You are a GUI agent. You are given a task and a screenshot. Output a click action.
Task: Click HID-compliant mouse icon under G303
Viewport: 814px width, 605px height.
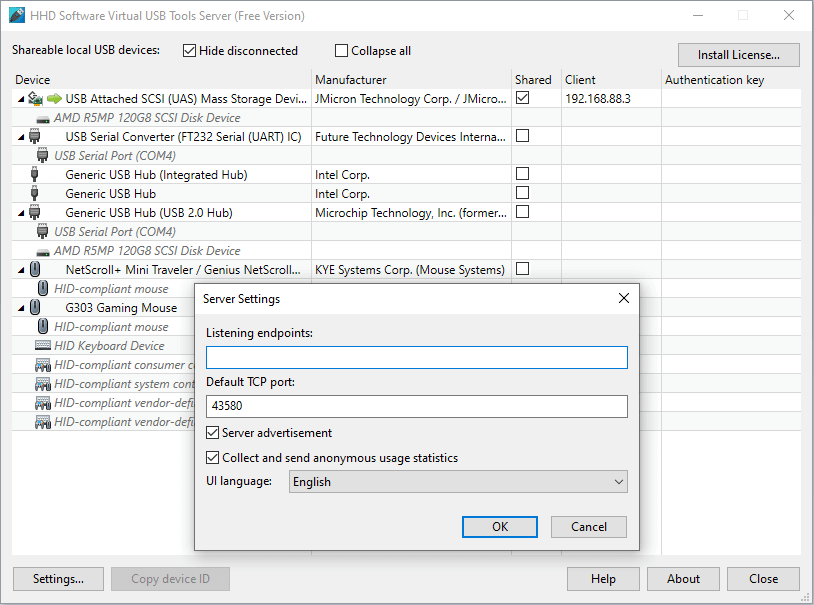coord(43,327)
